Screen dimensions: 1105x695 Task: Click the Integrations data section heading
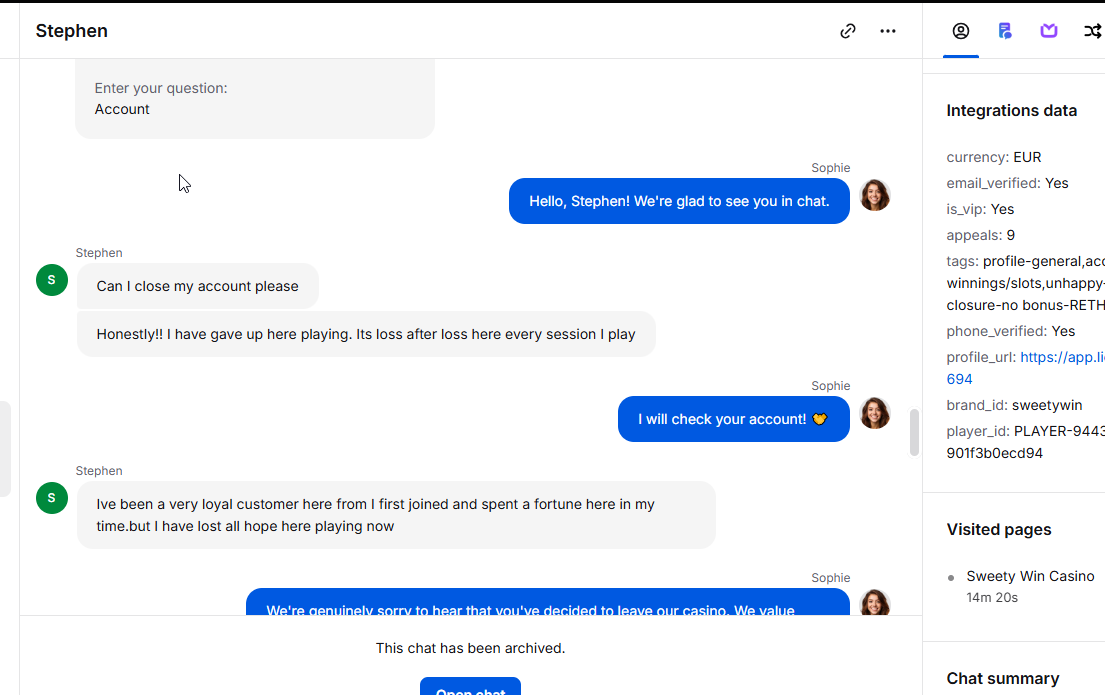(x=1011, y=111)
